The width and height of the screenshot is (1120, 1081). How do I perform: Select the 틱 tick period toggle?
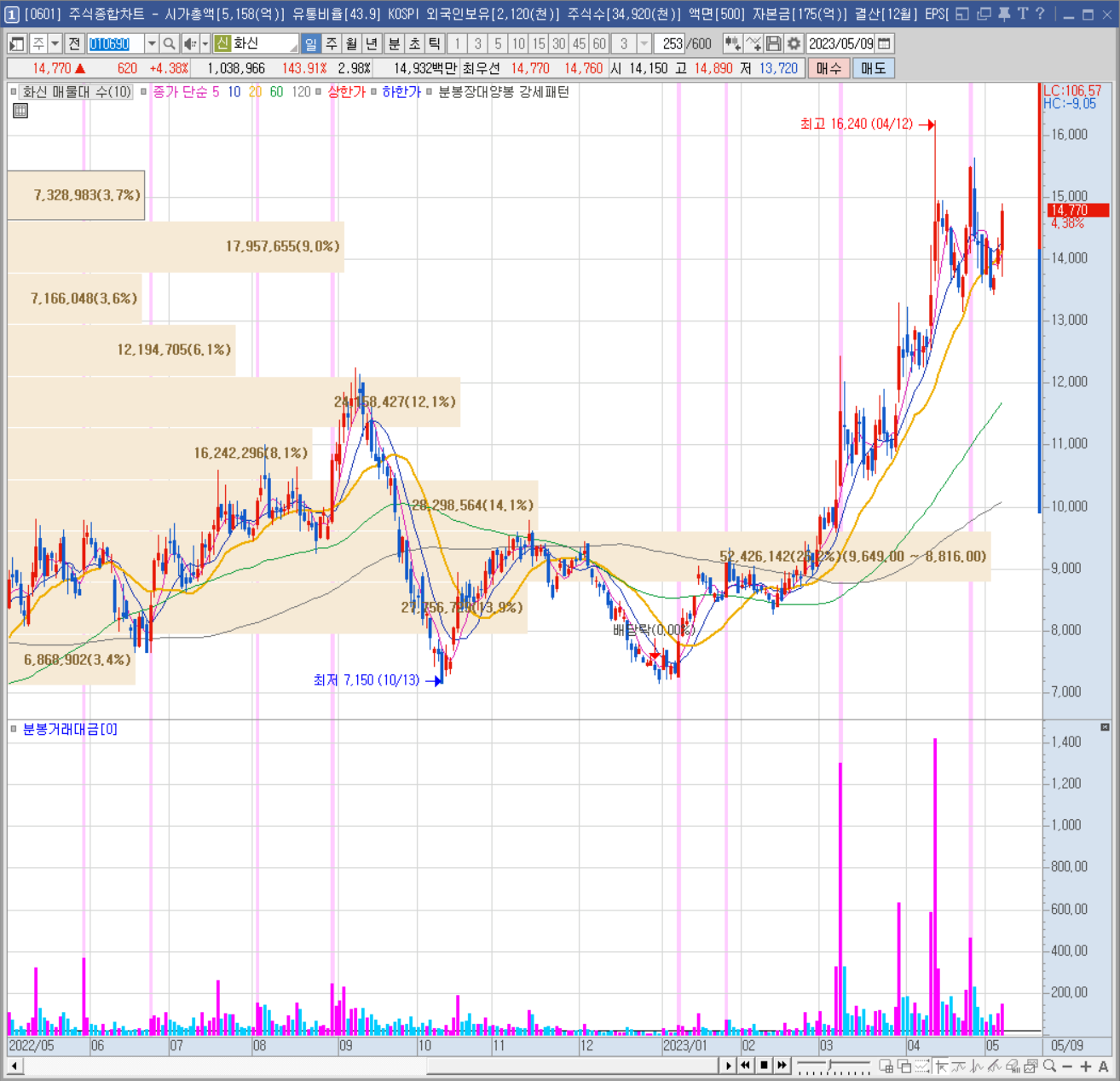pos(435,43)
